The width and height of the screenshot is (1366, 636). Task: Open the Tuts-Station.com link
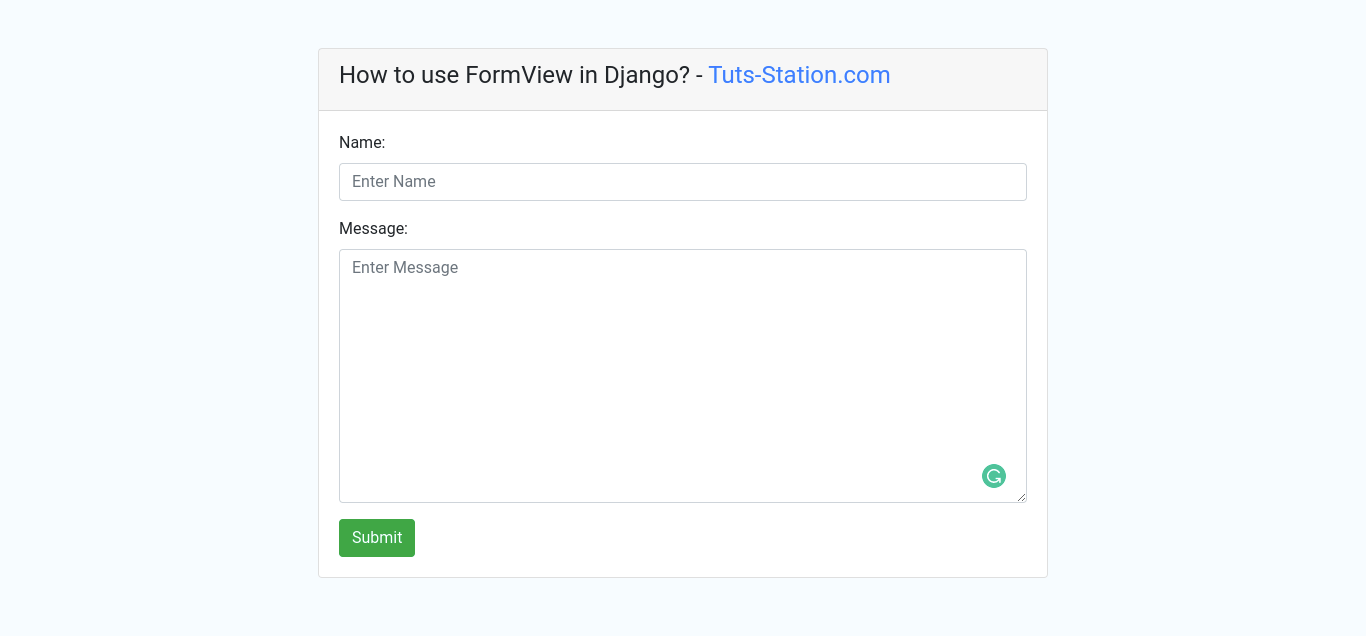pyautogui.click(x=799, y=75)
